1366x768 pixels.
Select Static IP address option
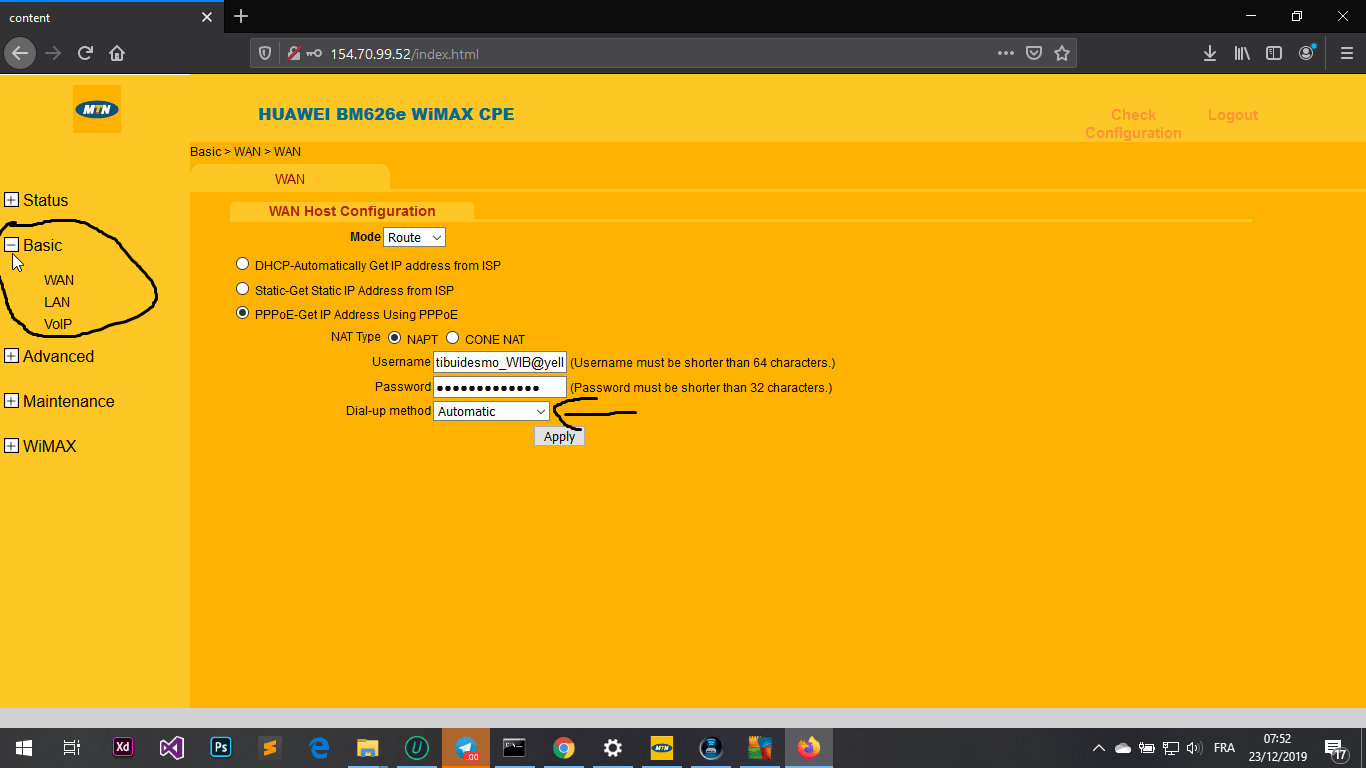(x=242, y=289)
